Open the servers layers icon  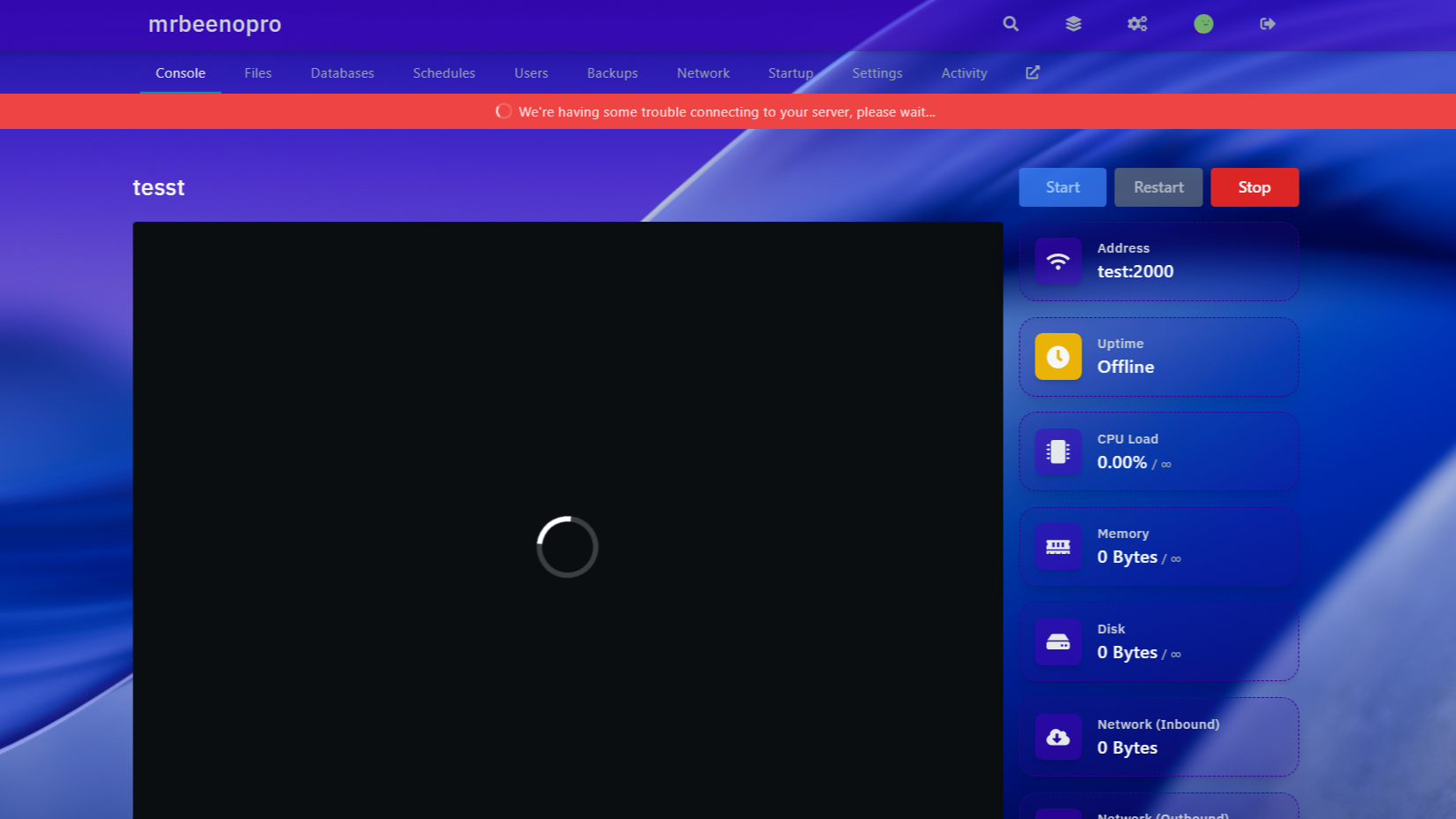[1073, 24]
